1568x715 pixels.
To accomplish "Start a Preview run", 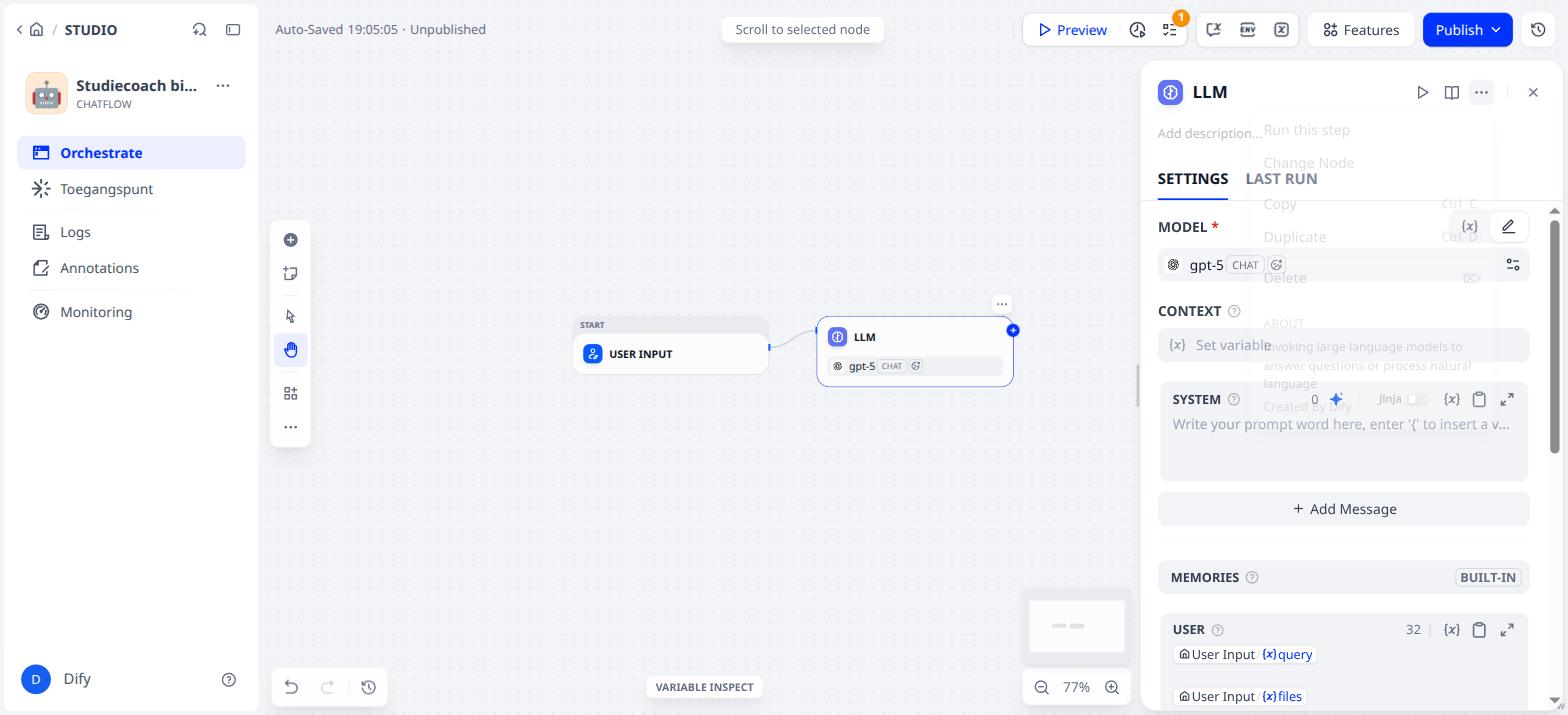I will pos(1072,30).
